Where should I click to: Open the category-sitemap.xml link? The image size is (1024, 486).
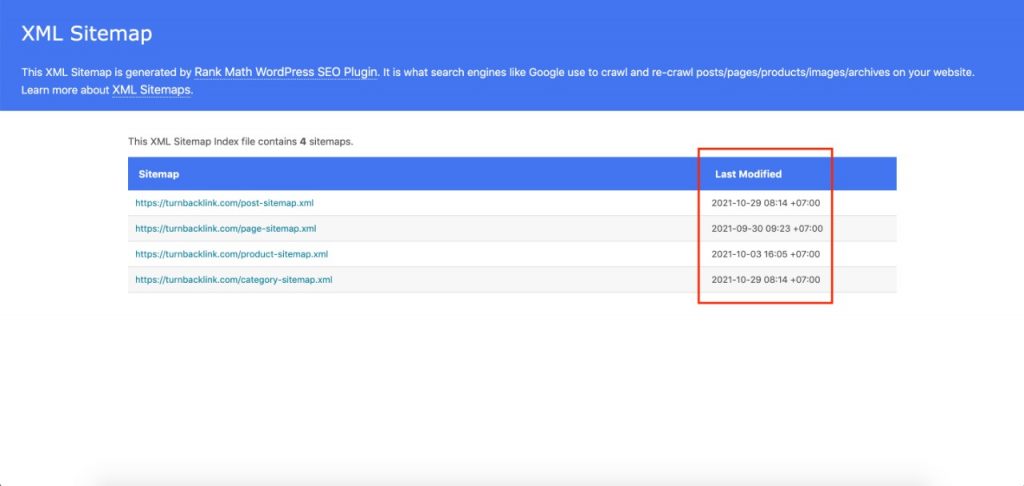(233, 280)
